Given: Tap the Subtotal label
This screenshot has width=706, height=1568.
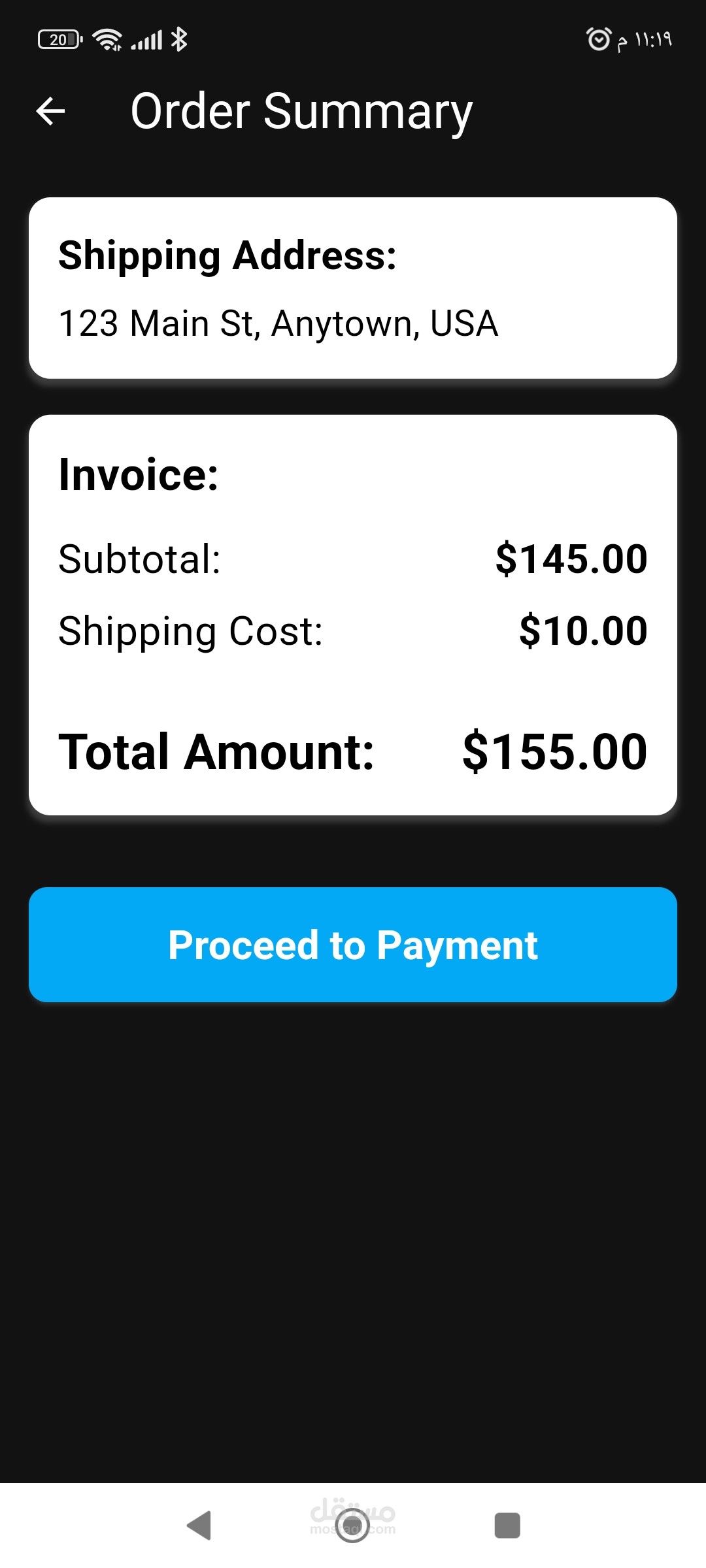Looking at the screenshot, I should point(140,559).
